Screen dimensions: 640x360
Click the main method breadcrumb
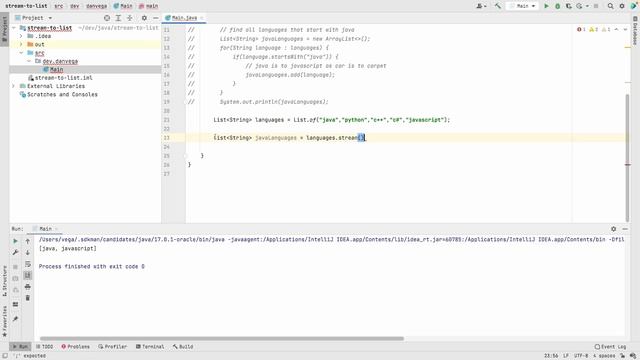tap(149, 6)
